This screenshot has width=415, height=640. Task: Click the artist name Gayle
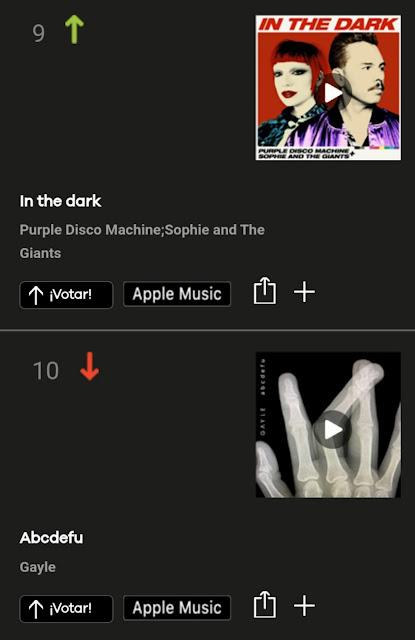(38, 567)
